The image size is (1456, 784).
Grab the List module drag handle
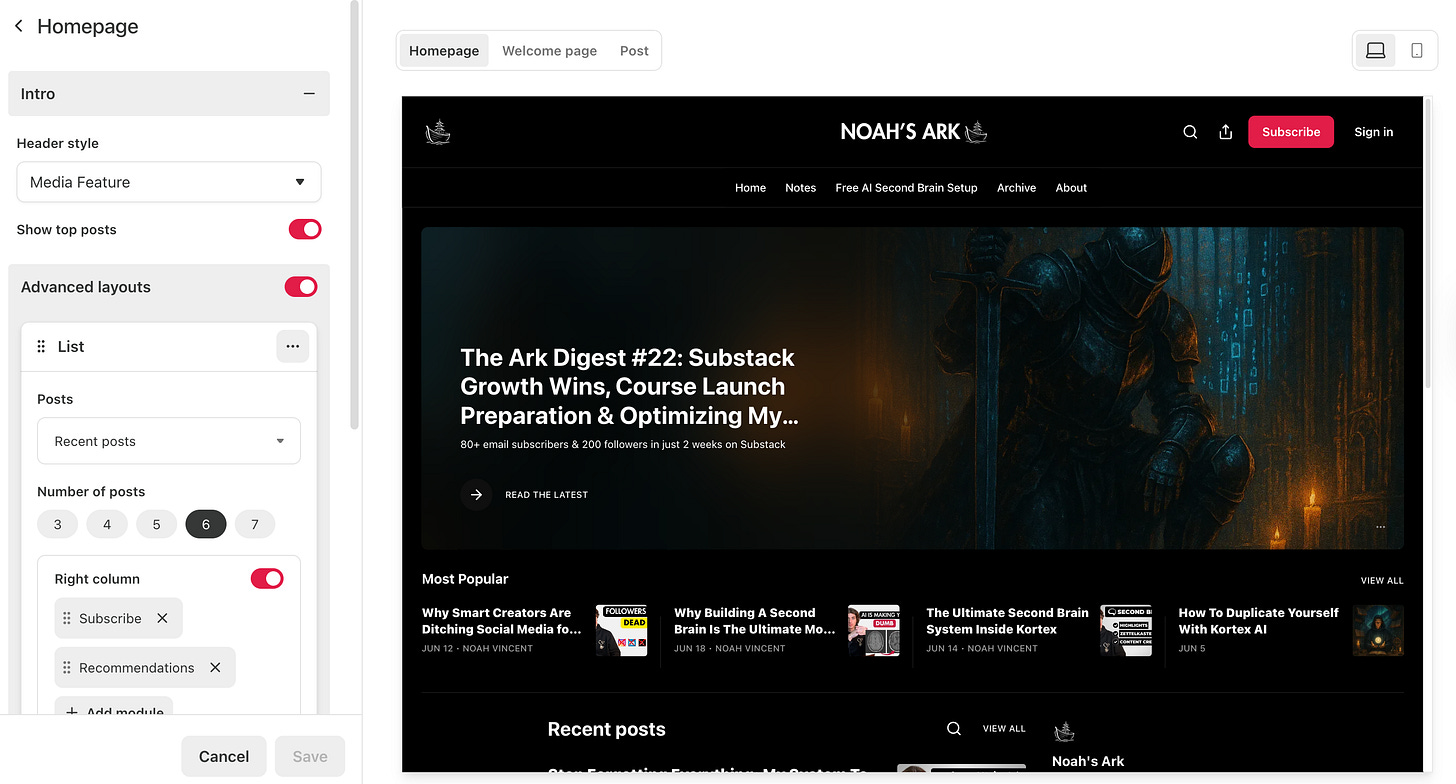(x=41, y=346)
